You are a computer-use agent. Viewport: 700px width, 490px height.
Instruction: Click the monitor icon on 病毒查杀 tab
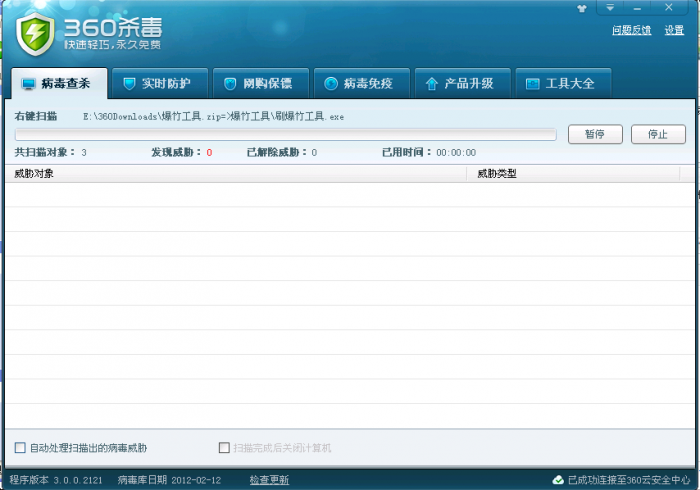click(29, 84)
